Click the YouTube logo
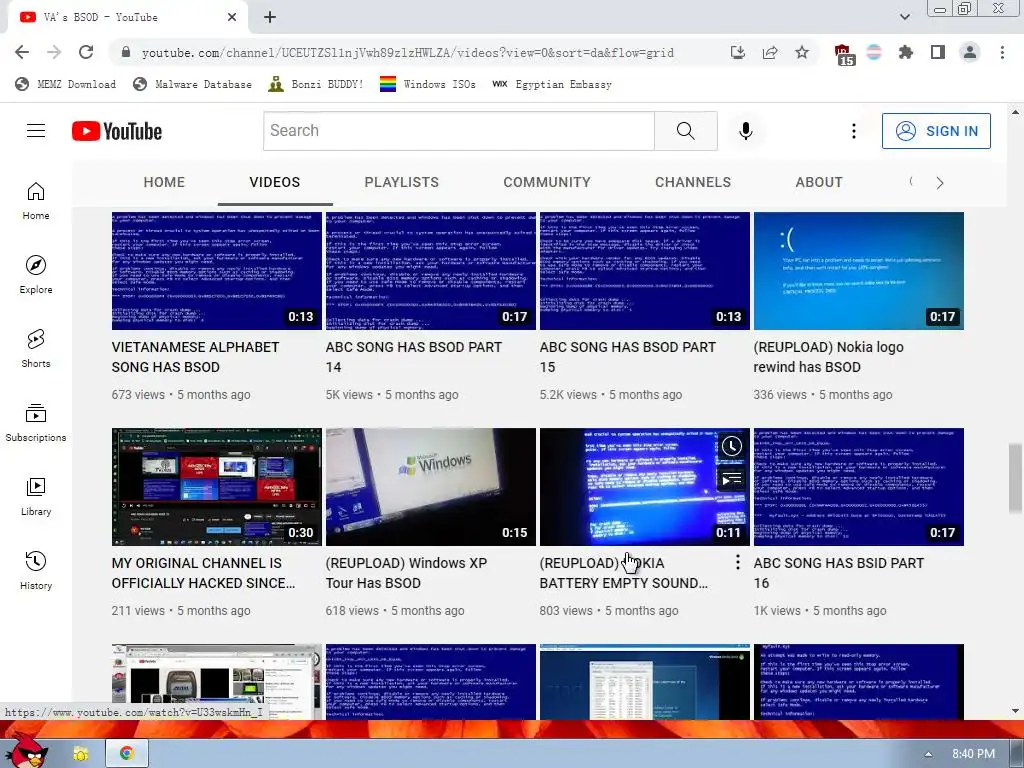This screenshot has height=768, width=1024. pos(117,131)
